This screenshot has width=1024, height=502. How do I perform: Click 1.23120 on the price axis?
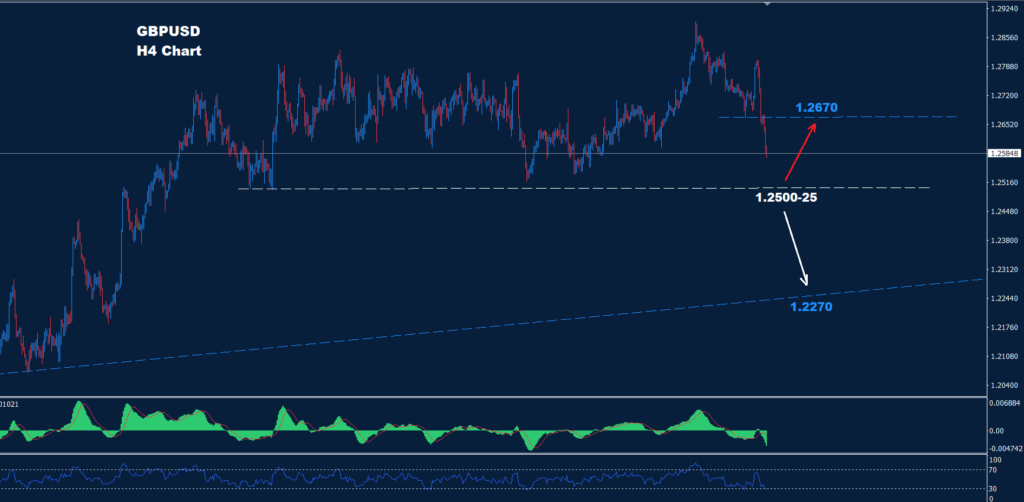click(x=1006, y=269)
